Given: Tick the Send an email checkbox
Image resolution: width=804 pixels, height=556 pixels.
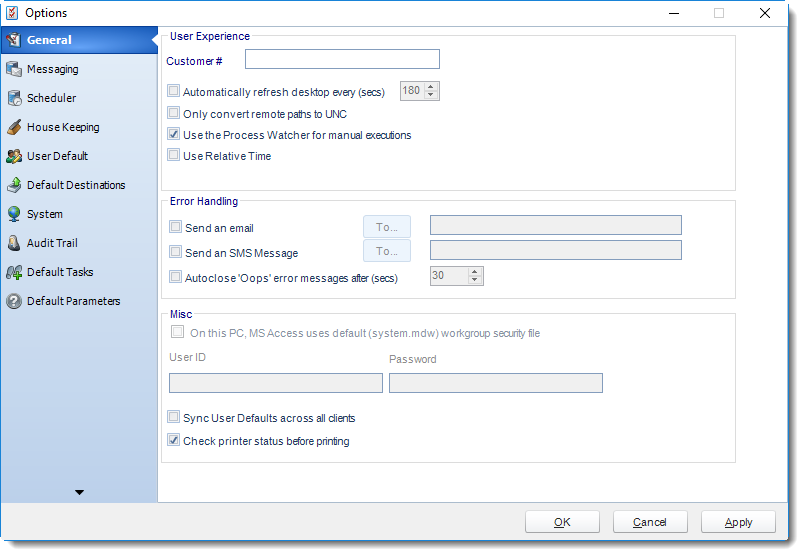Looking at the screenshot, I should 175,226.
